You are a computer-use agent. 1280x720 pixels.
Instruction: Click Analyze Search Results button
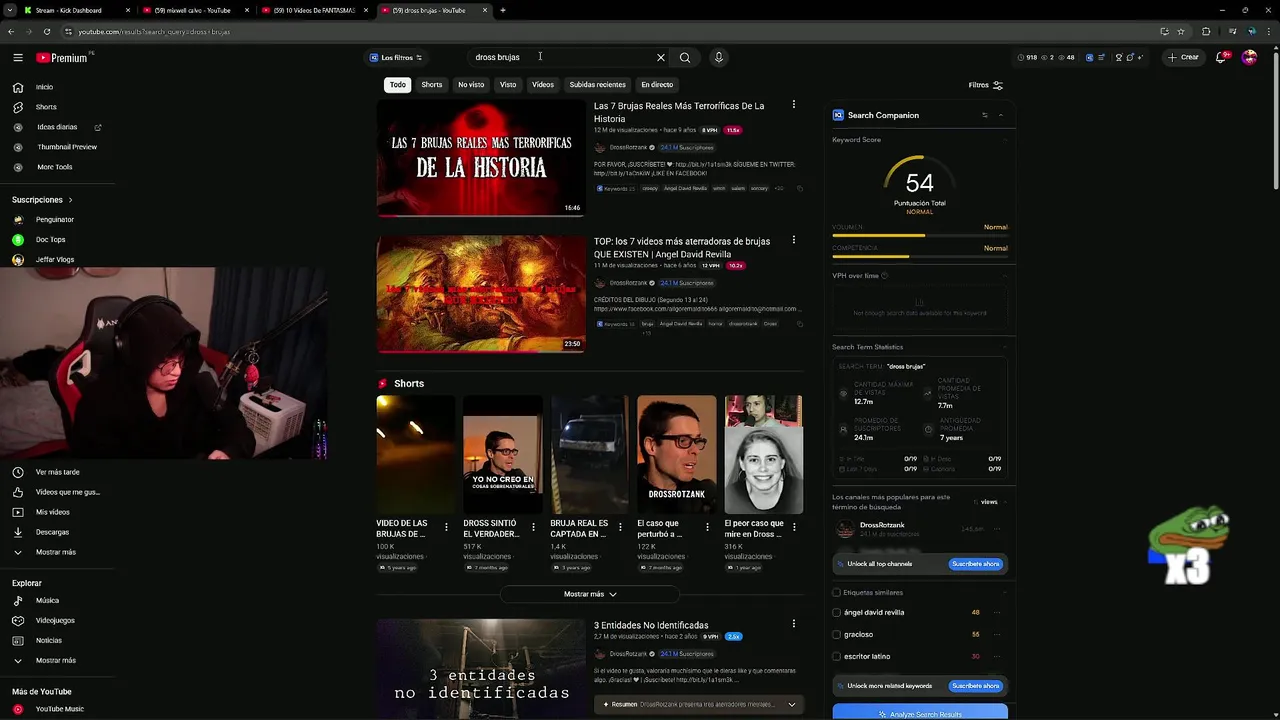tap(920, 713)
